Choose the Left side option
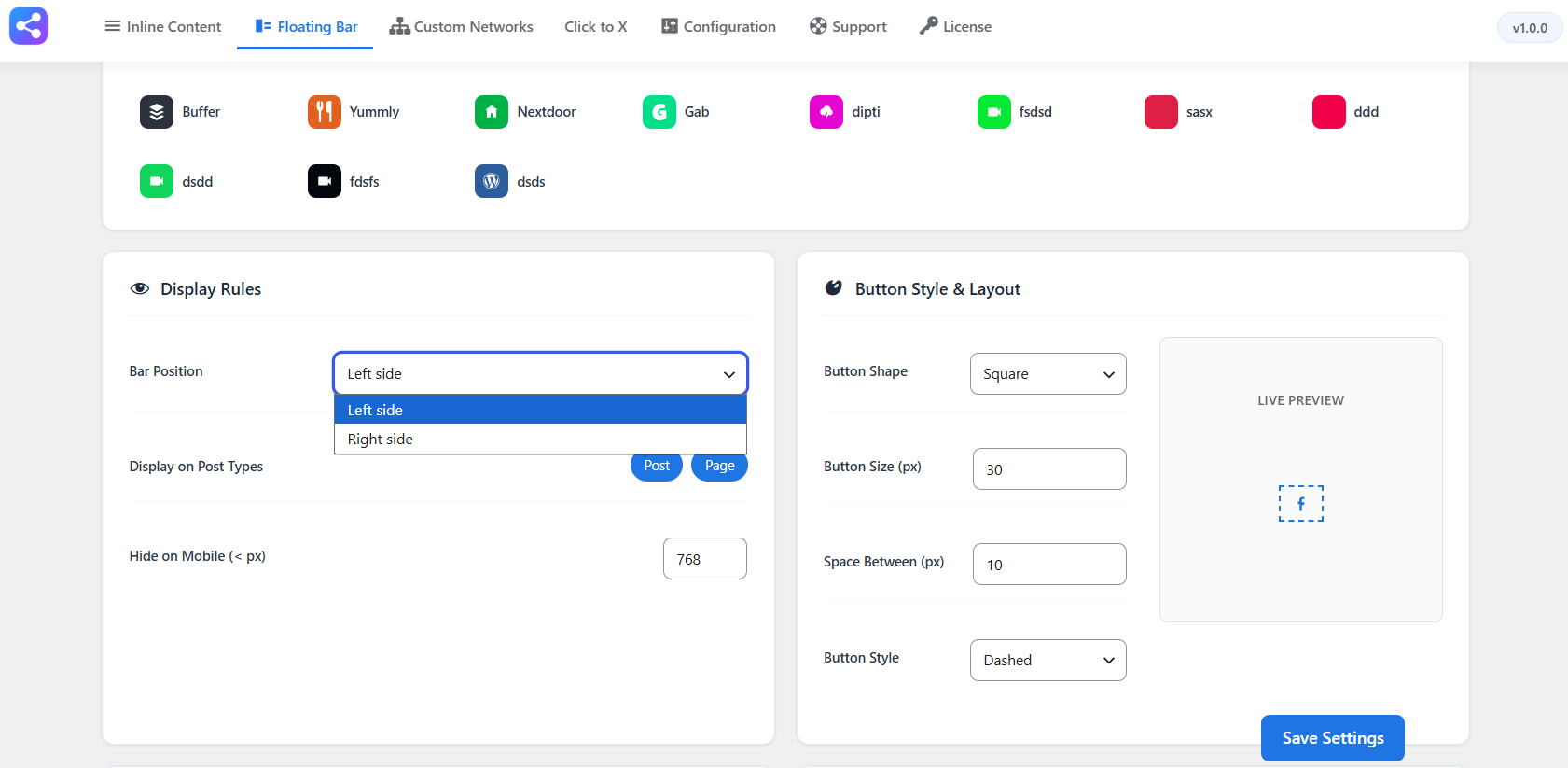1568x768 pixels. pyautogui.click(x=540, y=410)
